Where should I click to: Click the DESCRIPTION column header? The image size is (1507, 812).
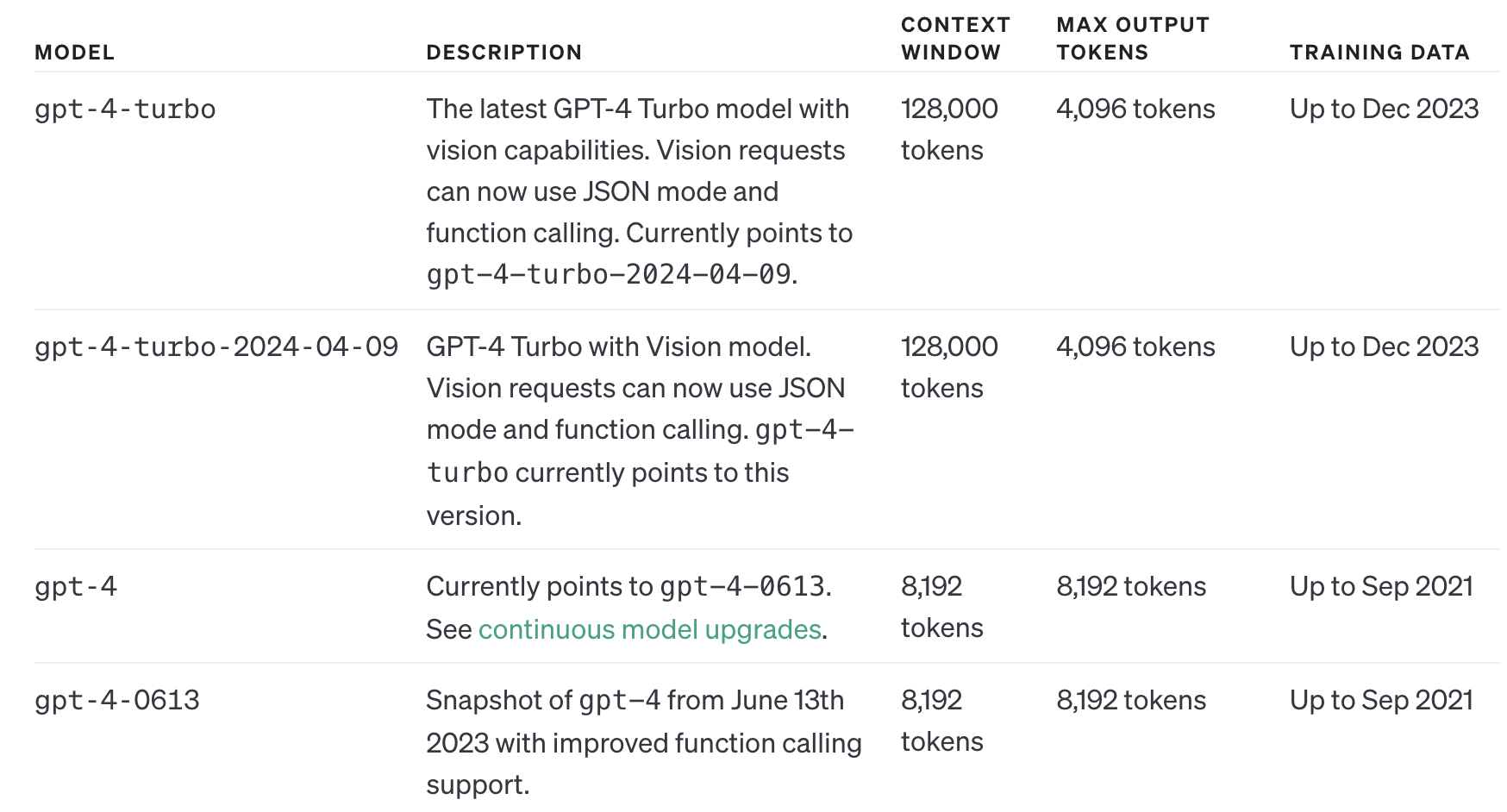coord(503,53)
